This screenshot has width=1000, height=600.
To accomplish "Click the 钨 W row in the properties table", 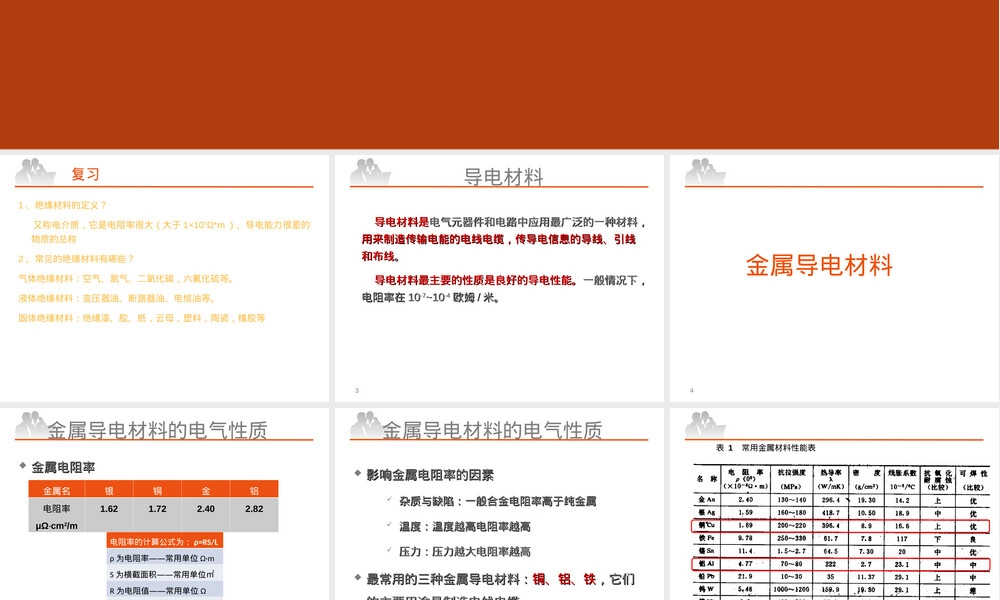I will 842,590.
